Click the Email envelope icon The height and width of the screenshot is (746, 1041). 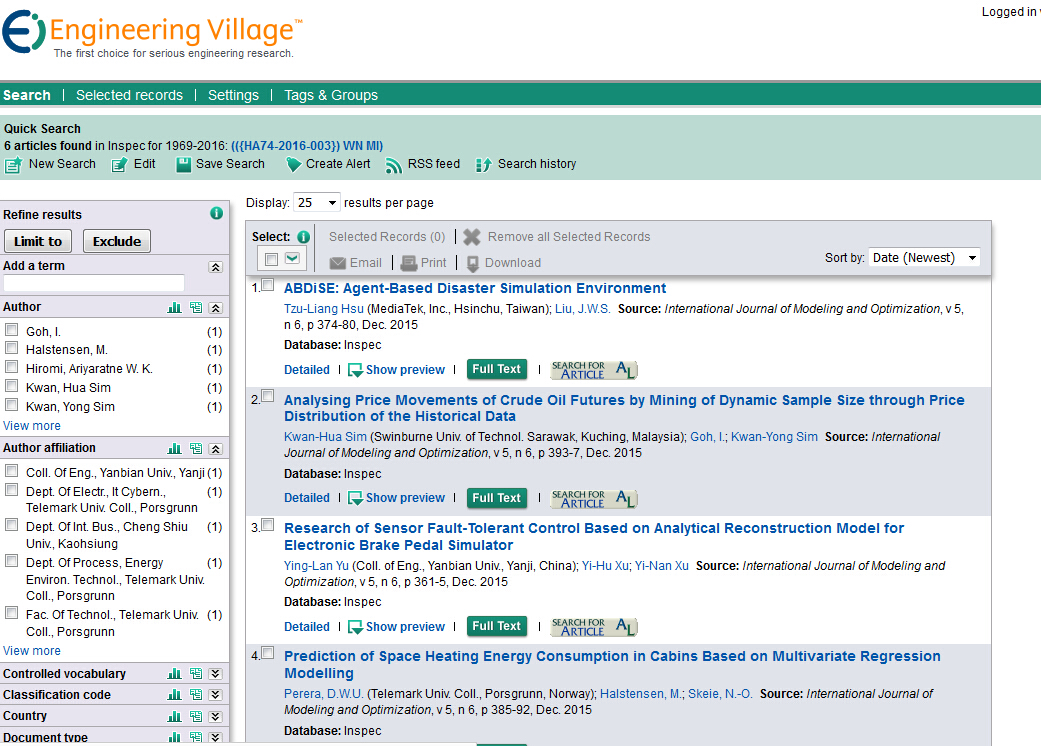tap(338, 263)
